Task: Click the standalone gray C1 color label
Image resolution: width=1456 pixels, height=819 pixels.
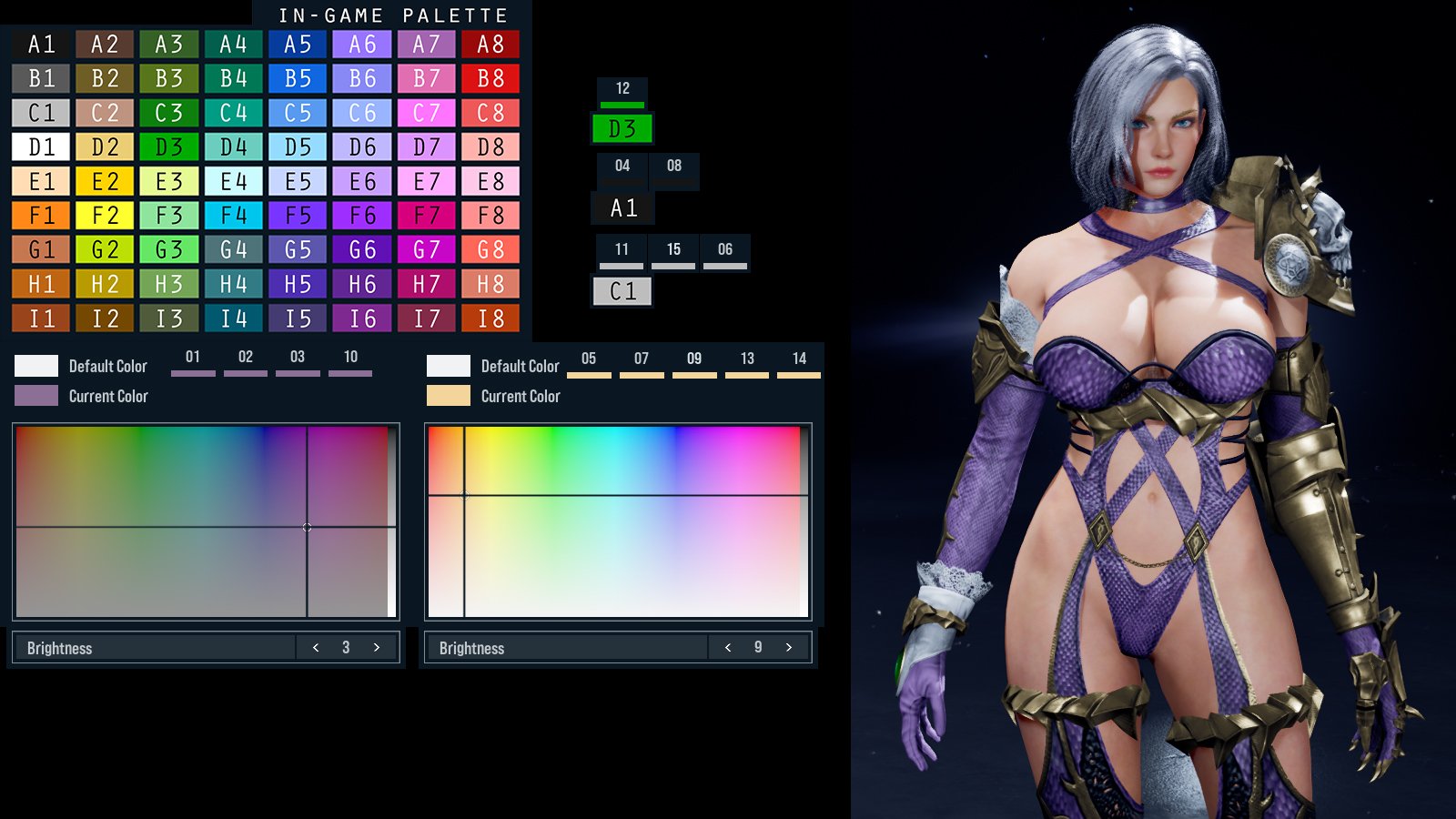Action: coord(622,291)
